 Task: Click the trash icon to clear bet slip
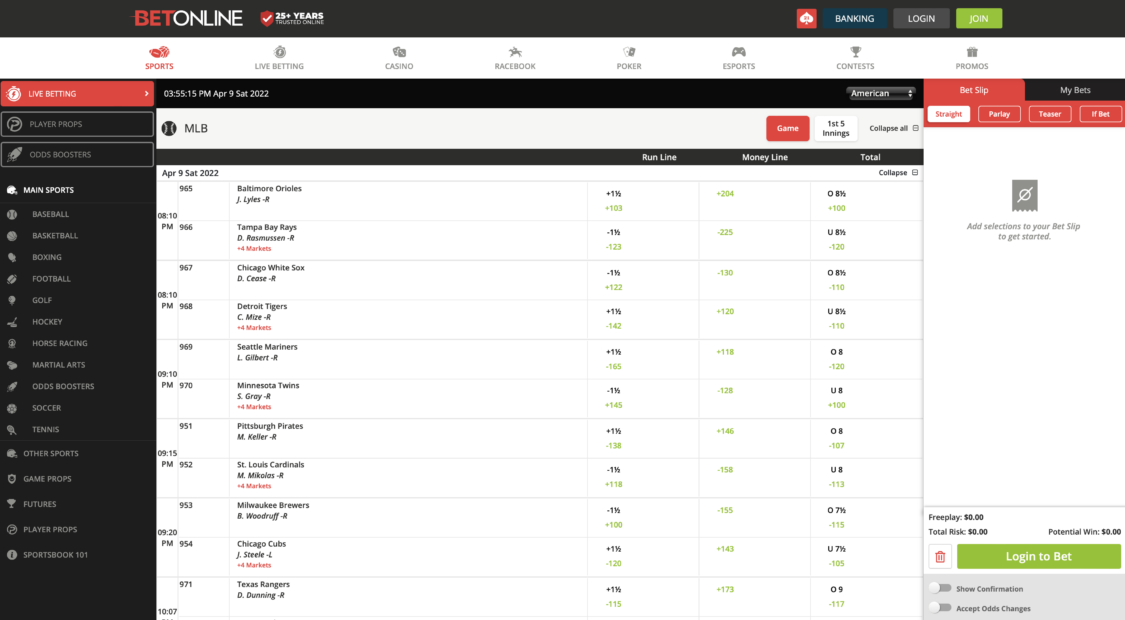tap(940, 557)
